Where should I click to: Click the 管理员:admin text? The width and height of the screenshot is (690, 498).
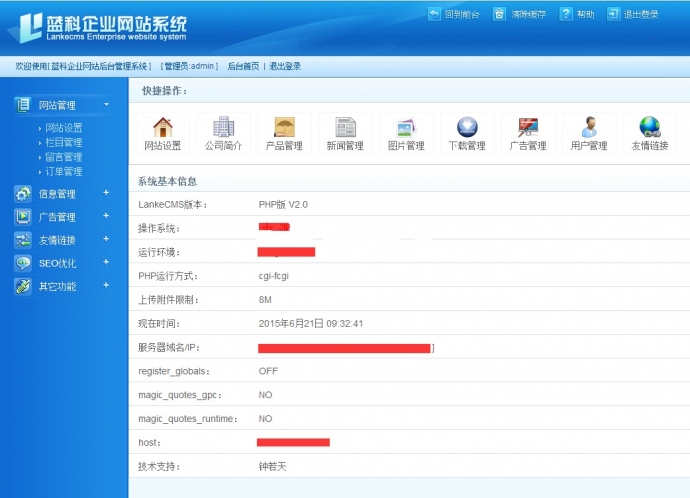pos(189,66)
